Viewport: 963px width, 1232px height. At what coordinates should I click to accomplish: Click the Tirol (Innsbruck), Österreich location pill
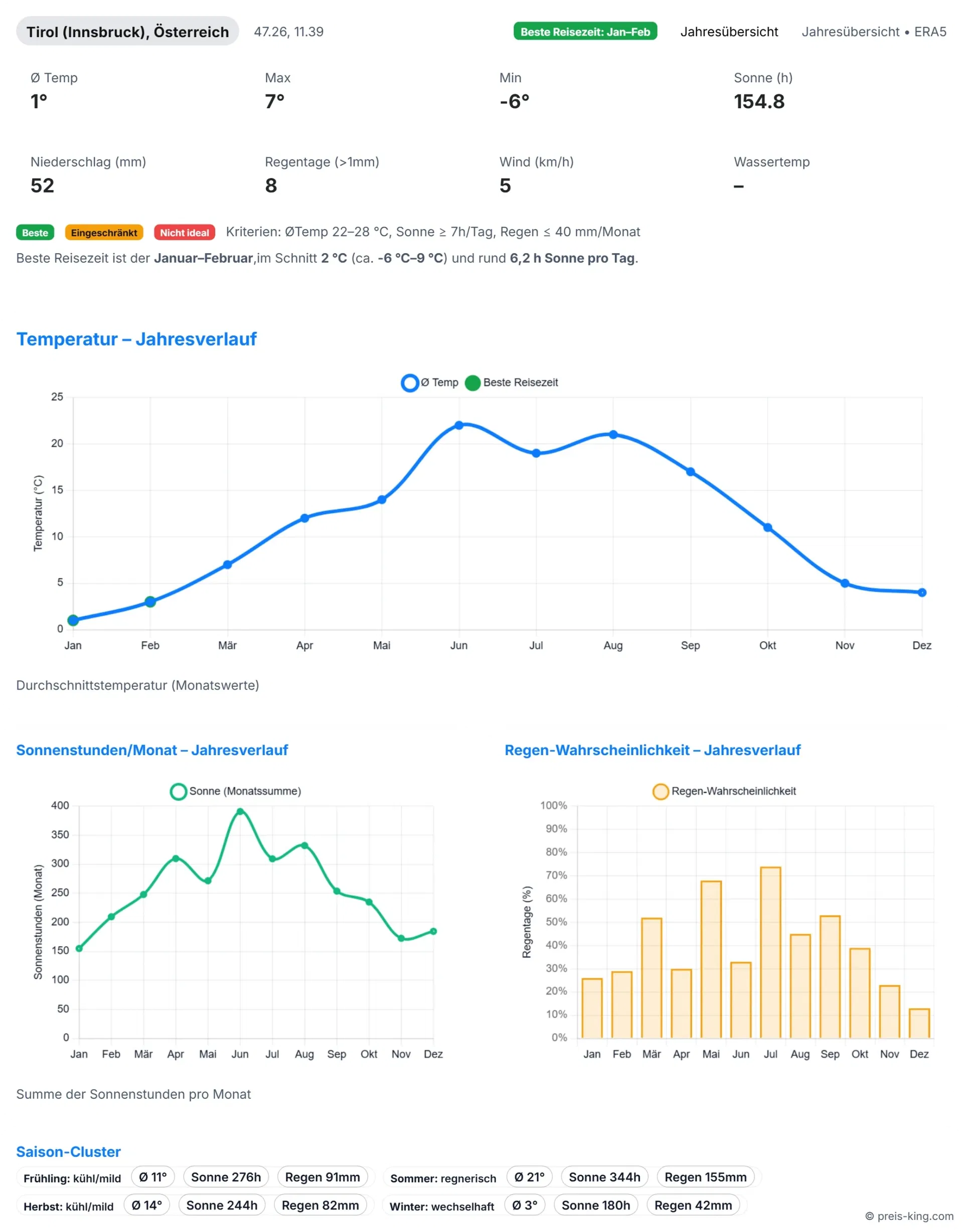point(127,32)
